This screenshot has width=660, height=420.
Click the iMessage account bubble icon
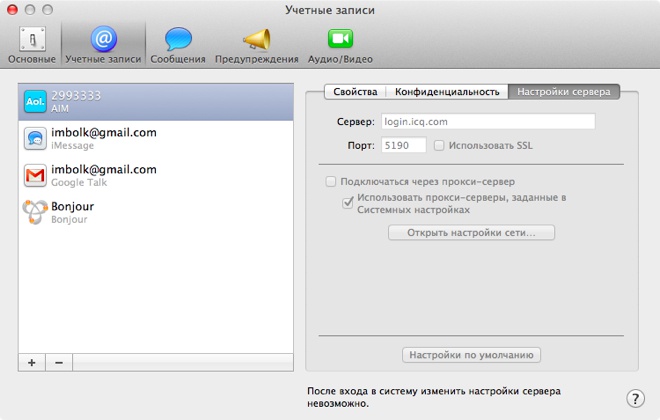click(x=35, y=138)
